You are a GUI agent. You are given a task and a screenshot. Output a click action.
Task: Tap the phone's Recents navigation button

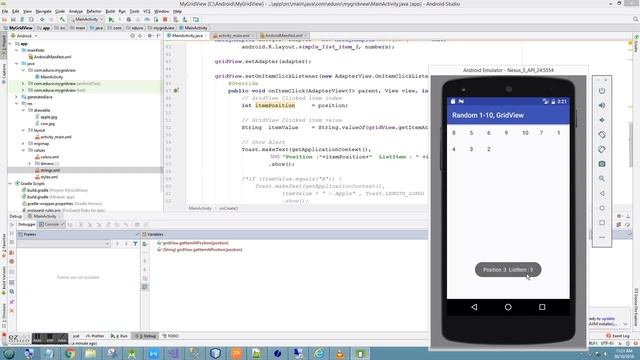(542, 307)
